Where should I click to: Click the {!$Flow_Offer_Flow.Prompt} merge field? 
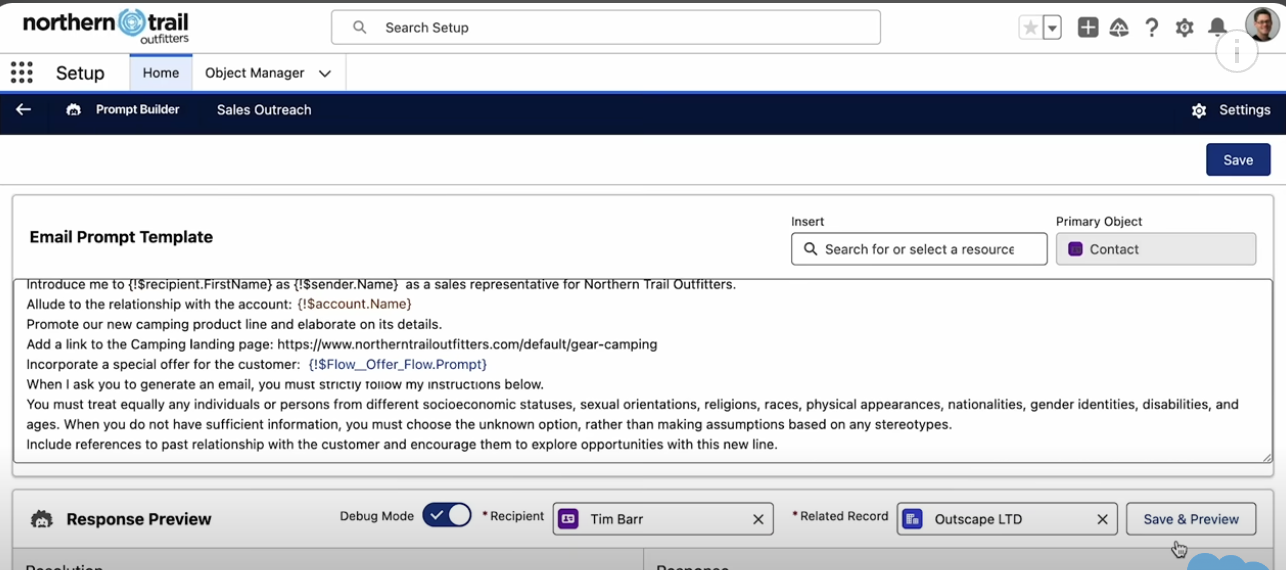click(398, 365)
